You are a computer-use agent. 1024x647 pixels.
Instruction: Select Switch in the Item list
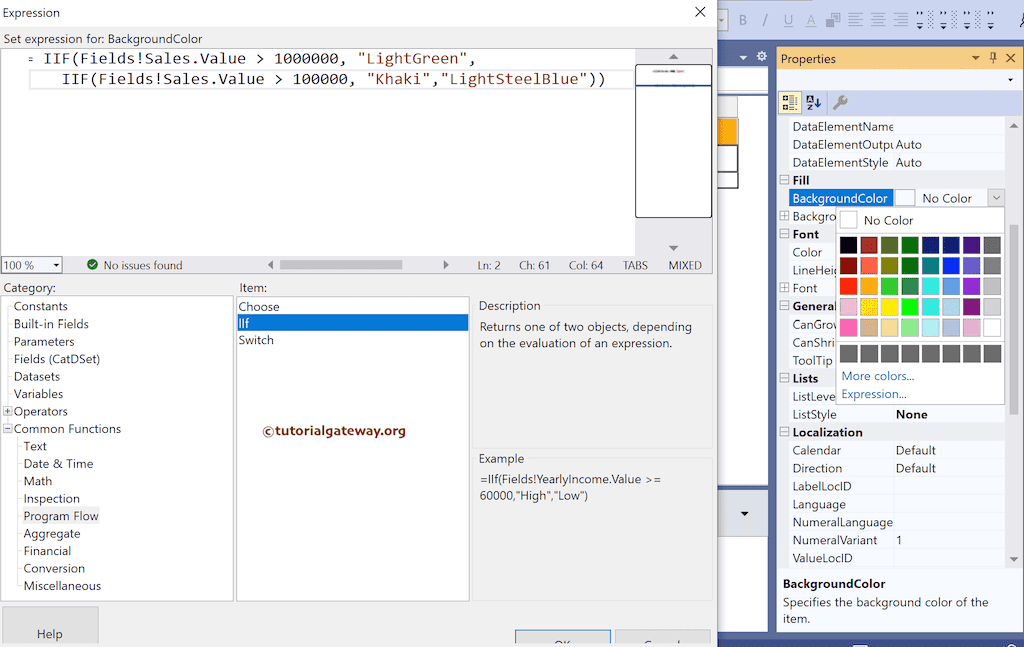pyautogui.click(x=256, y=340)
